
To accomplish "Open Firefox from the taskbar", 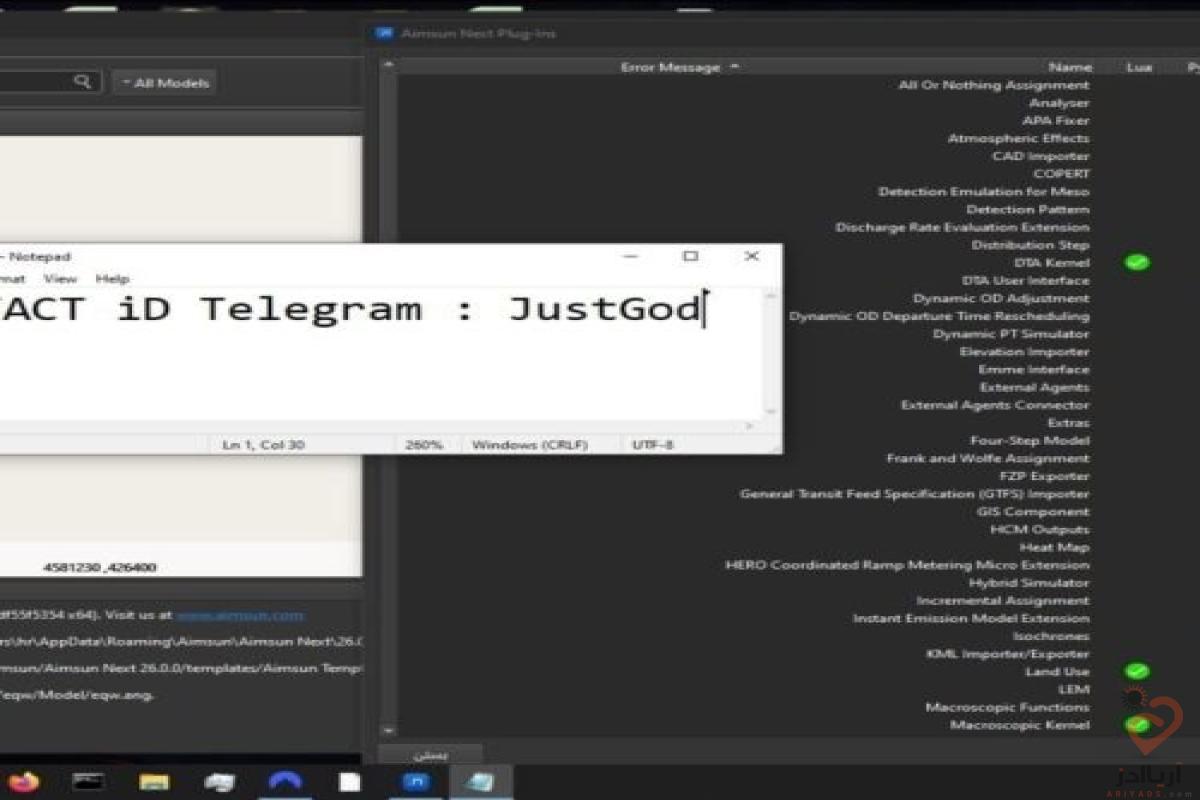I will point(22,781).
